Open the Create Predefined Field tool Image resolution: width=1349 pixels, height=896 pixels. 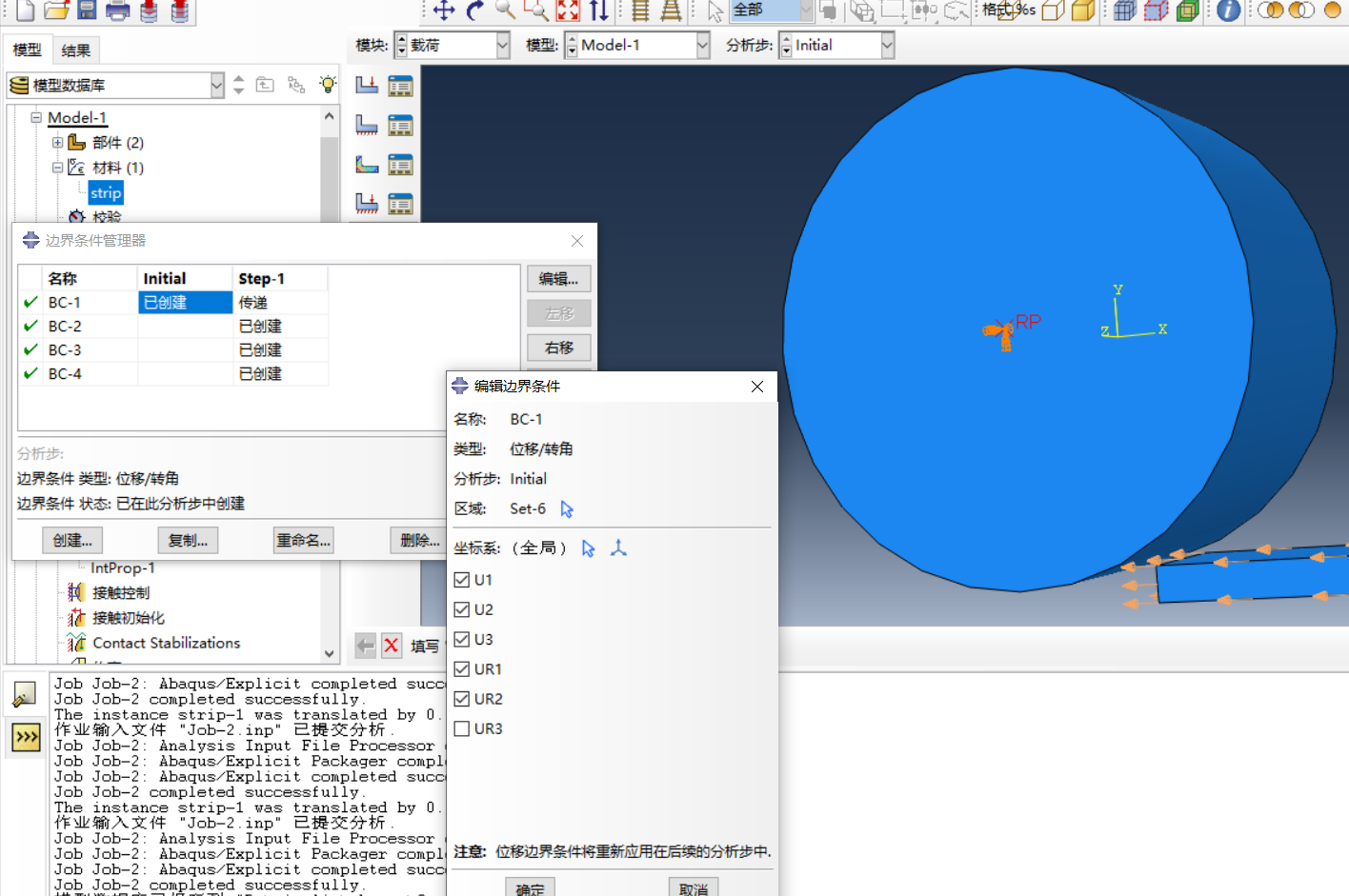(367, 164)
